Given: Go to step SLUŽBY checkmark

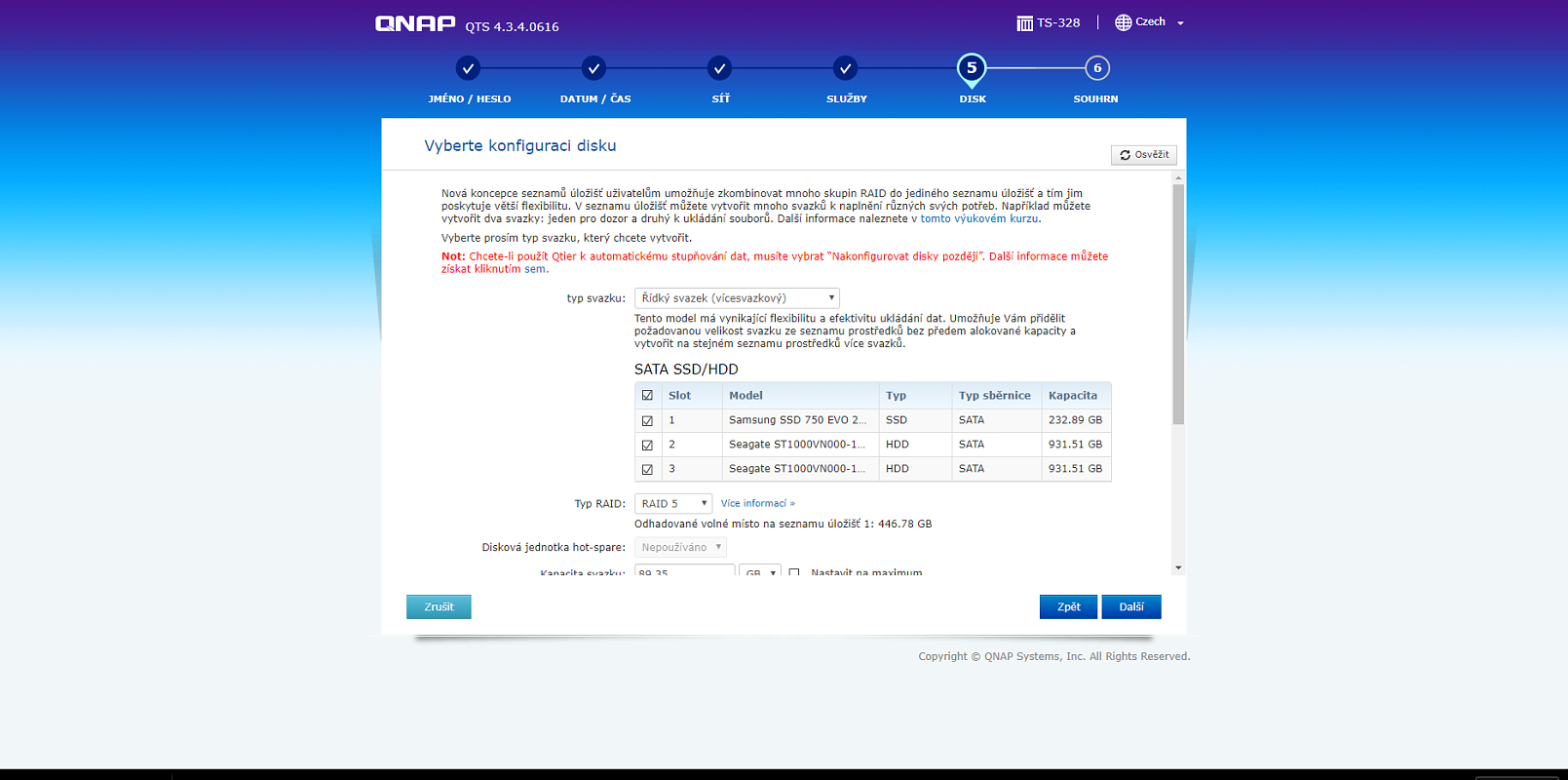Looking at the screenshot, I should tap(845, 68).
